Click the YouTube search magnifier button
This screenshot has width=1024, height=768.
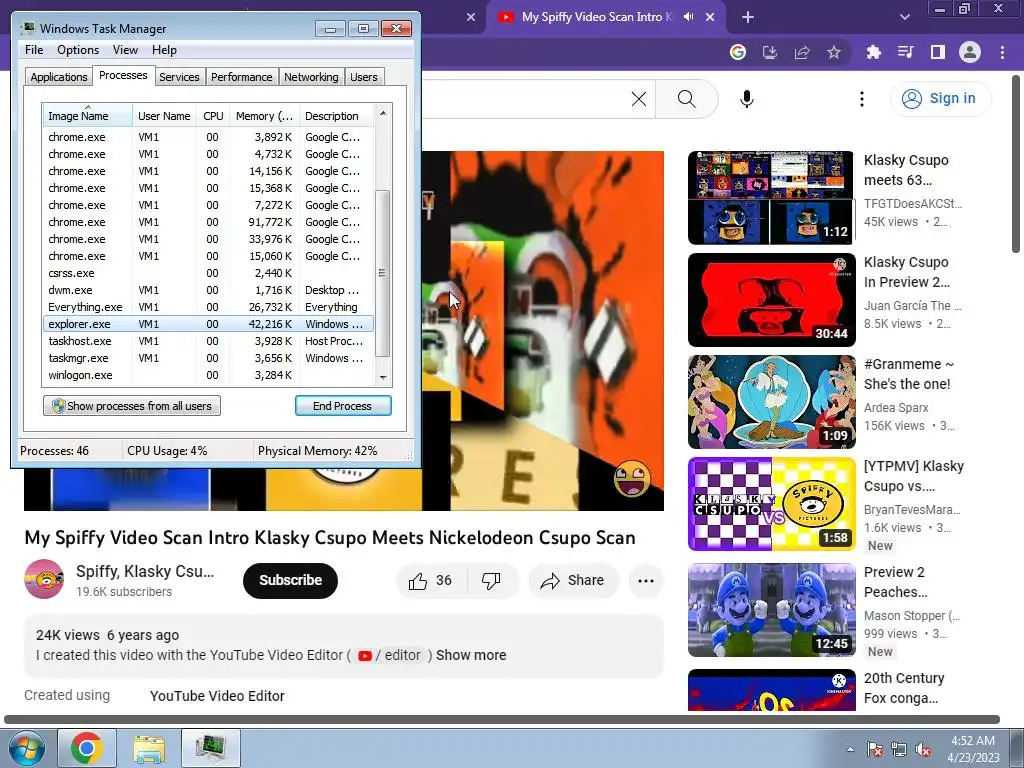coord(686,99)
